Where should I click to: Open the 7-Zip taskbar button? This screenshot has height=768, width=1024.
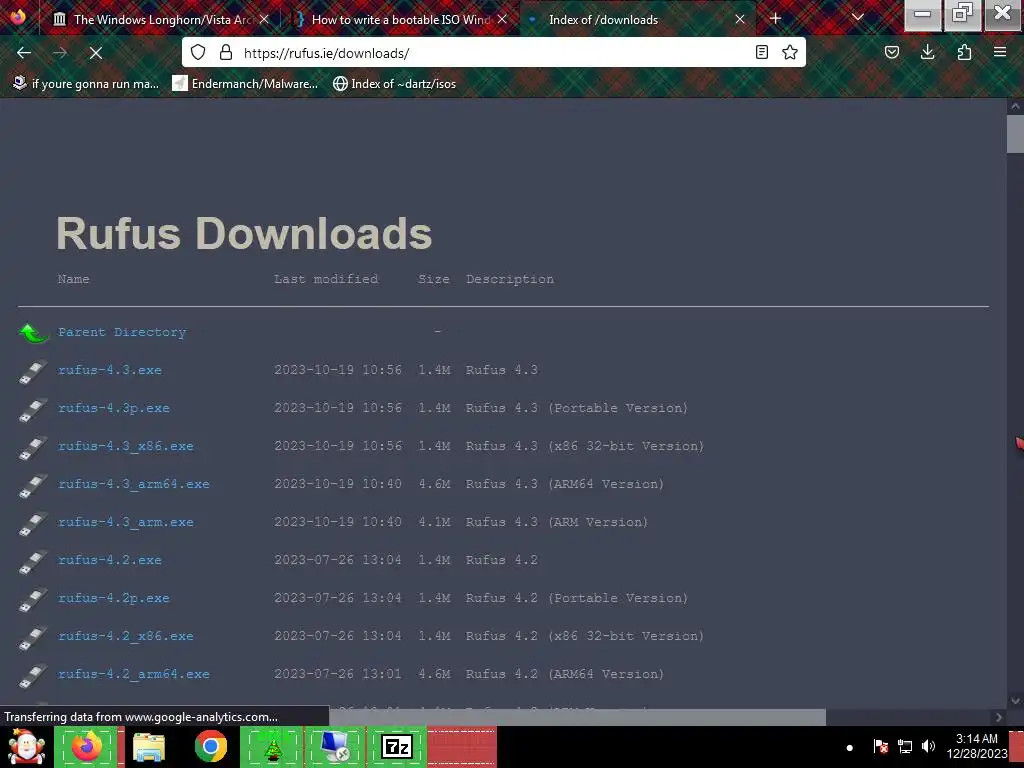click(x=397, y=746)
